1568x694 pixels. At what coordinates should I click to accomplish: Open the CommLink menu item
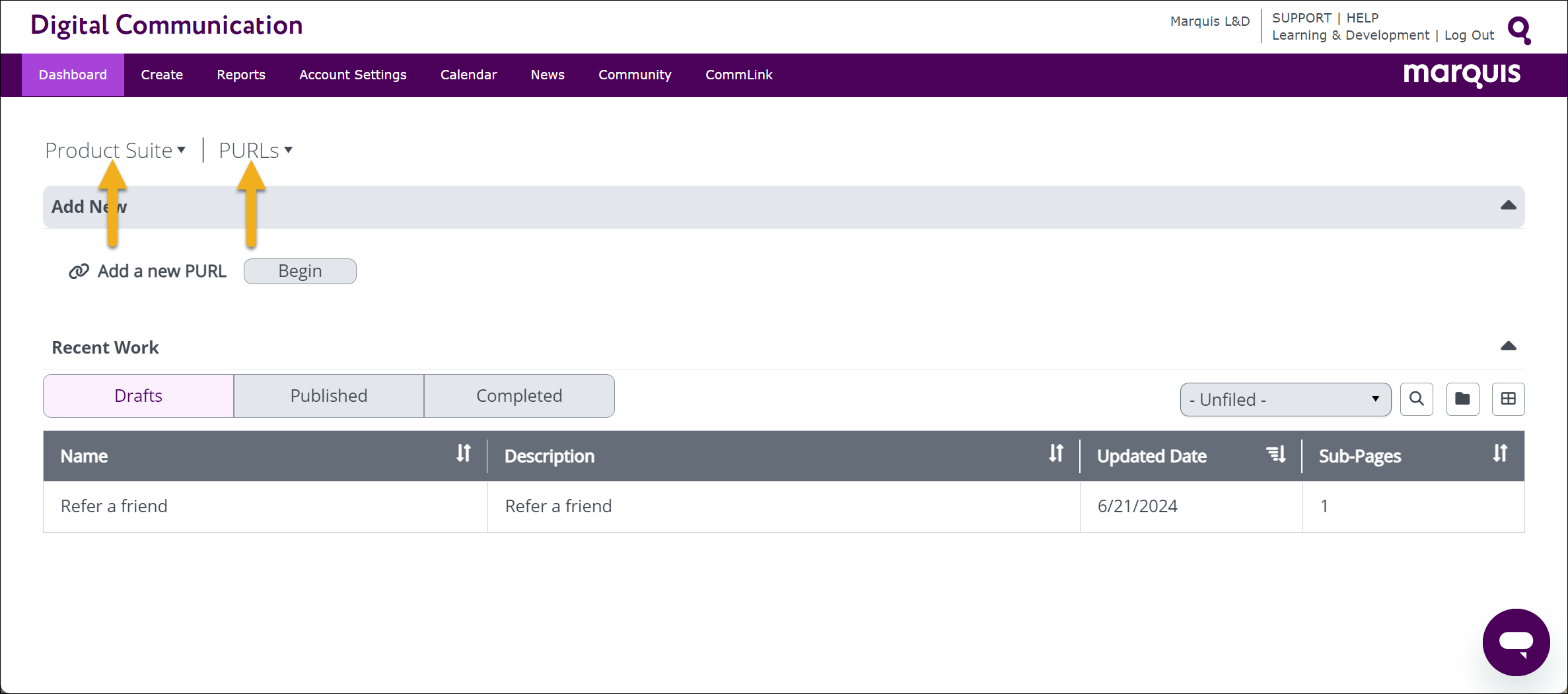point(738,75)
